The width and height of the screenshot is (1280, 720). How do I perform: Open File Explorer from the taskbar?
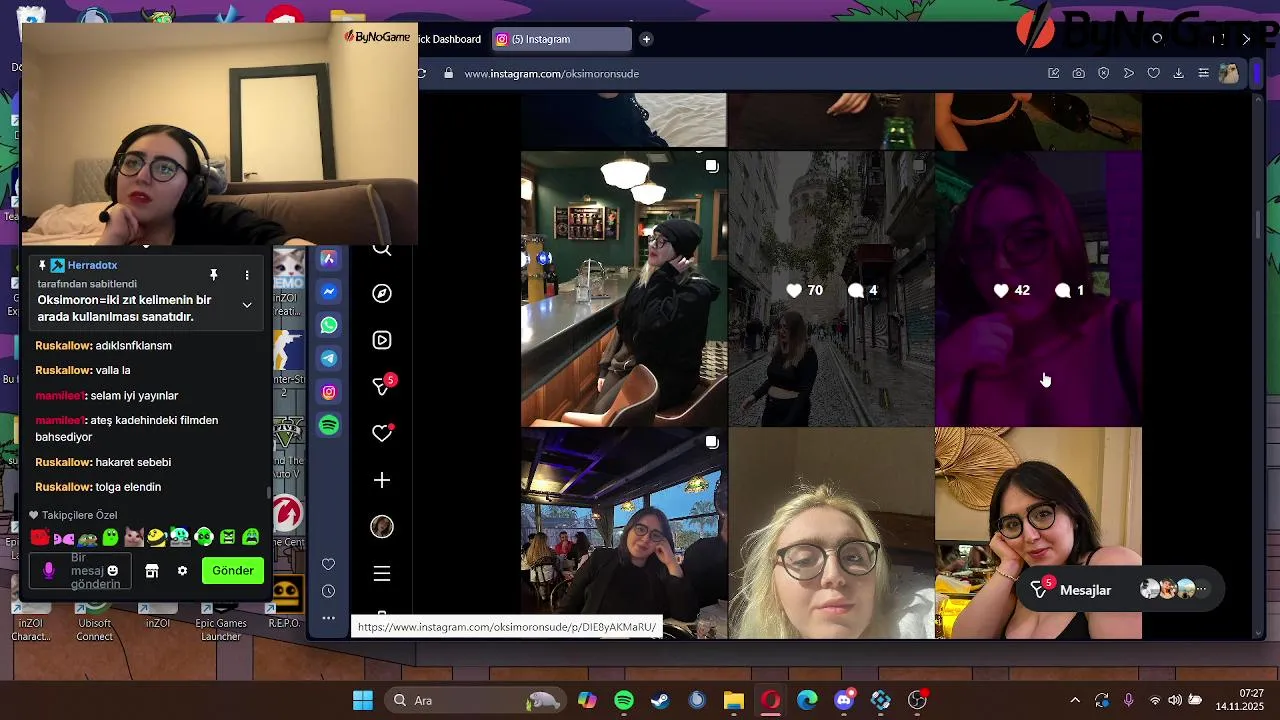[734, 700]
